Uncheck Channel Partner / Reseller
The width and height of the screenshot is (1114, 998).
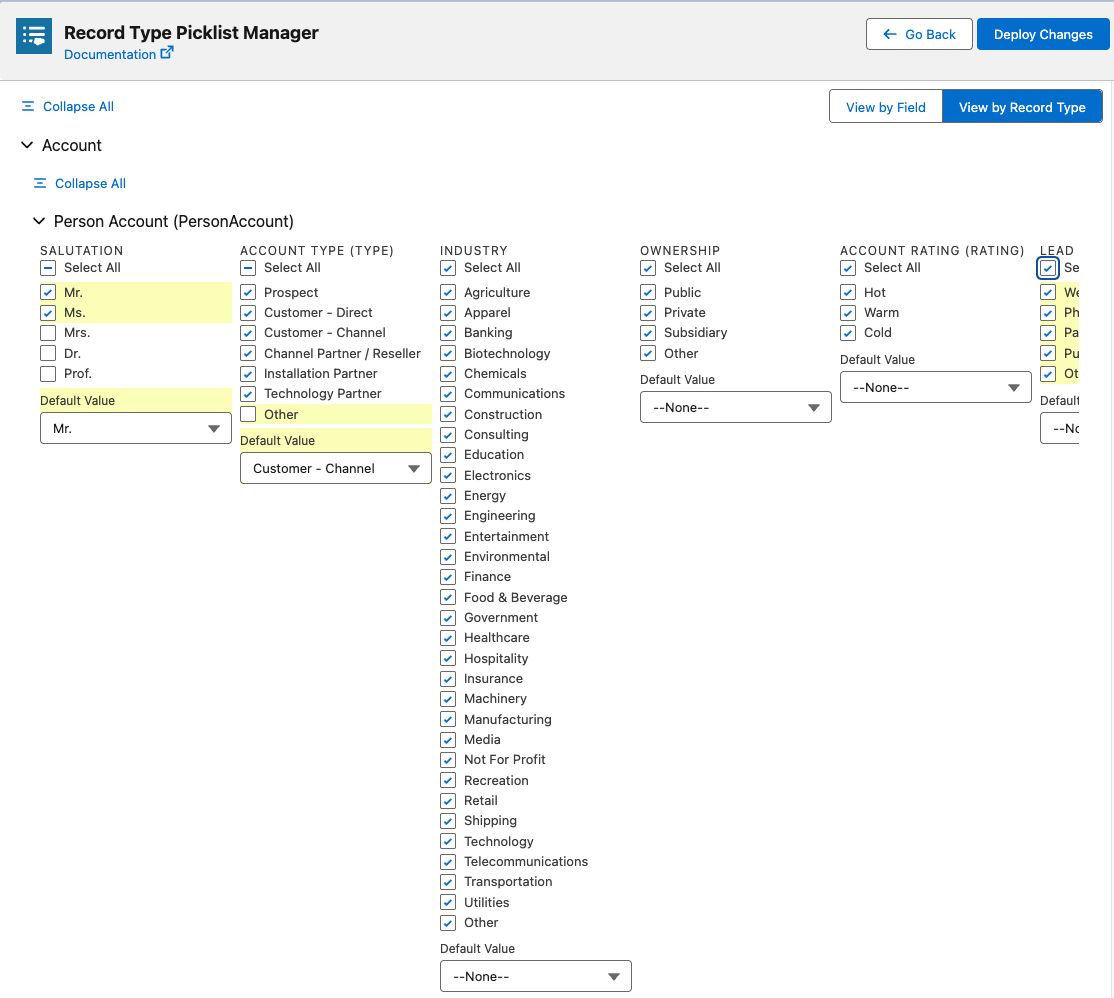[x=248, y=353]
